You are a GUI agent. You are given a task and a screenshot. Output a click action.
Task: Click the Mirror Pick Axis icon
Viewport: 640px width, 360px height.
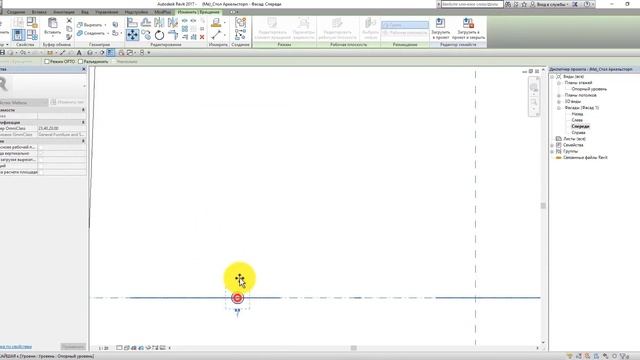pyautogui.click(x=159, y=23)
